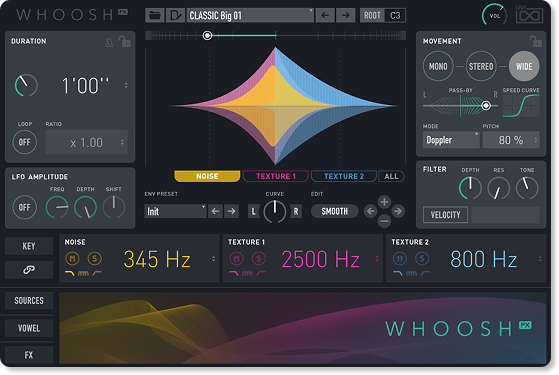The image size is (559, 375).
Task: Select Texture 1 low-pass filter icon
Action: coord(234,273)
